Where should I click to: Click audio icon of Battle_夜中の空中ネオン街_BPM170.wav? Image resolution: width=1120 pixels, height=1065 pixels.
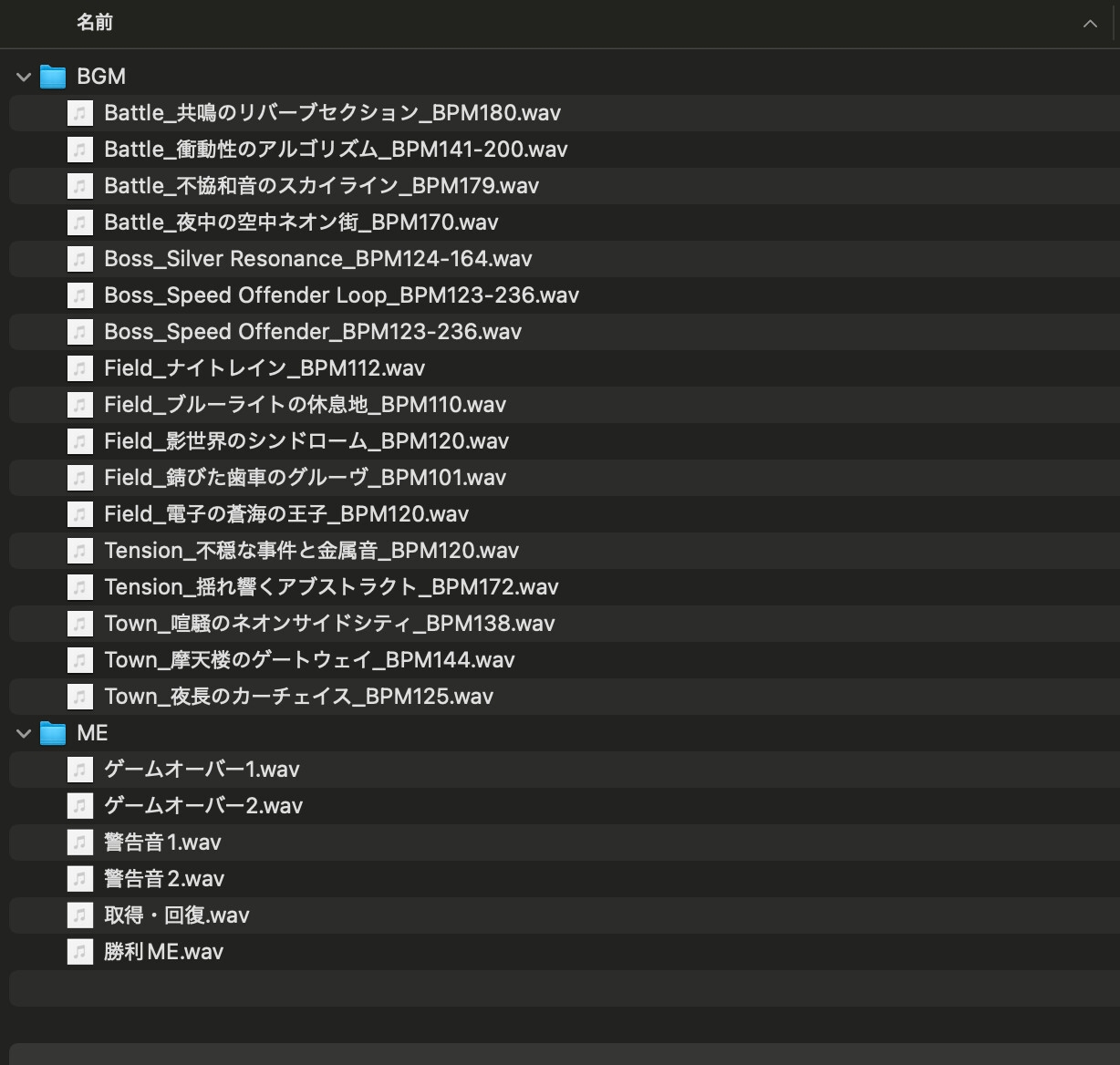click(80, 222)
